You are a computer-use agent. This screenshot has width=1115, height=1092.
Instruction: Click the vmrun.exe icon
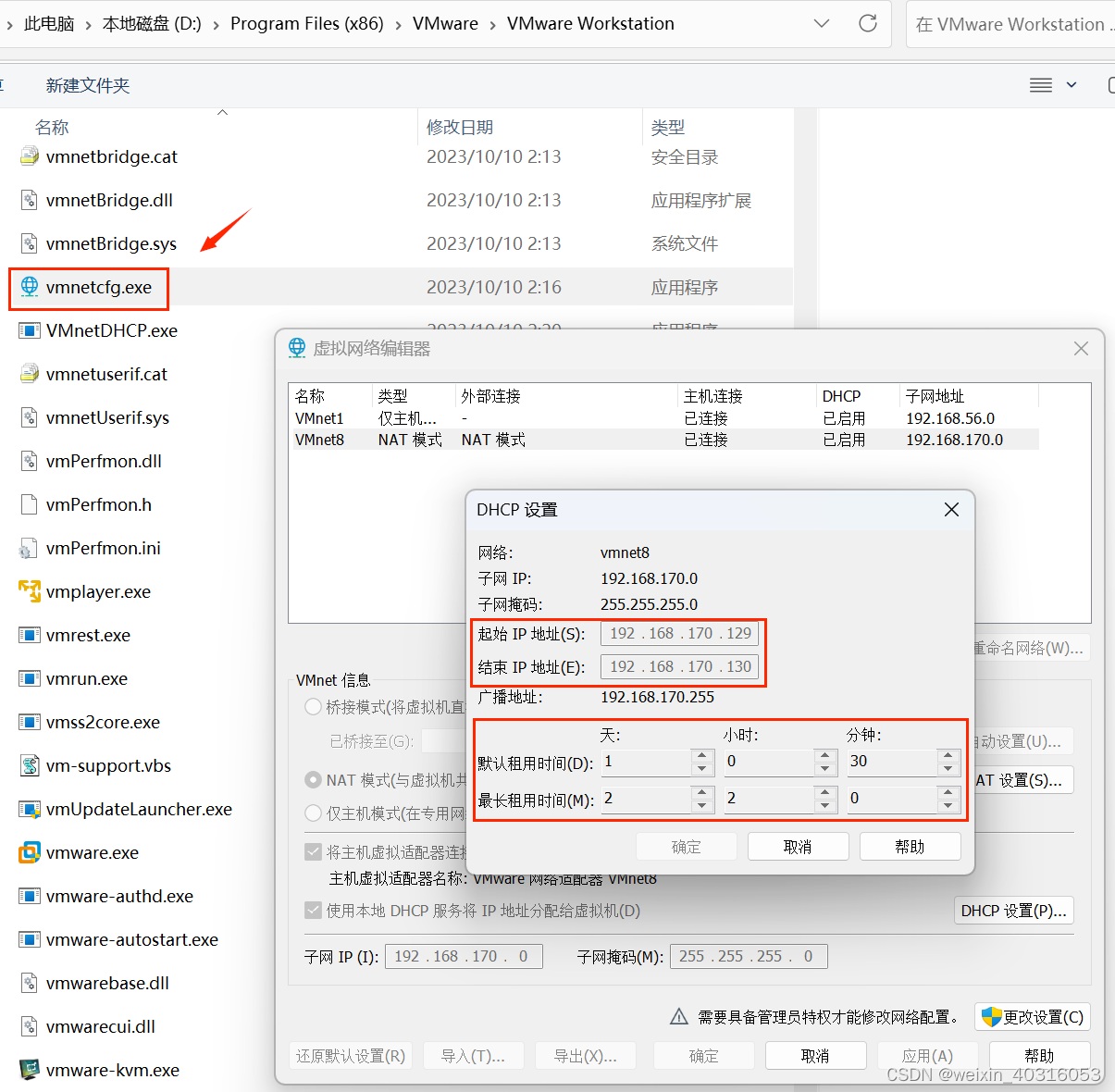[x=30, y=678]
